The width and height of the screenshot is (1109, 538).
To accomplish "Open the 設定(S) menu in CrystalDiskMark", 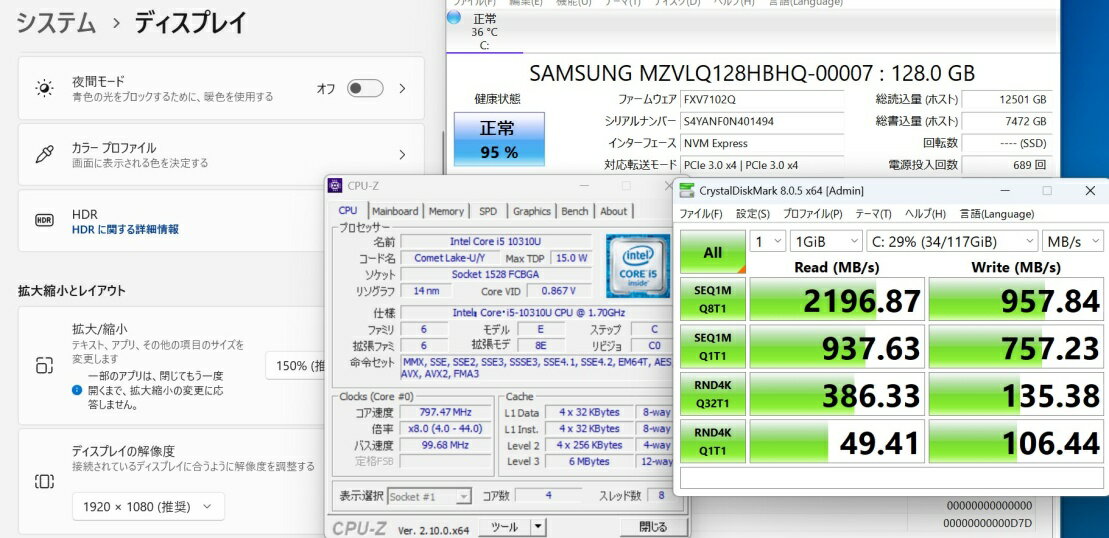I will point(752,214).
